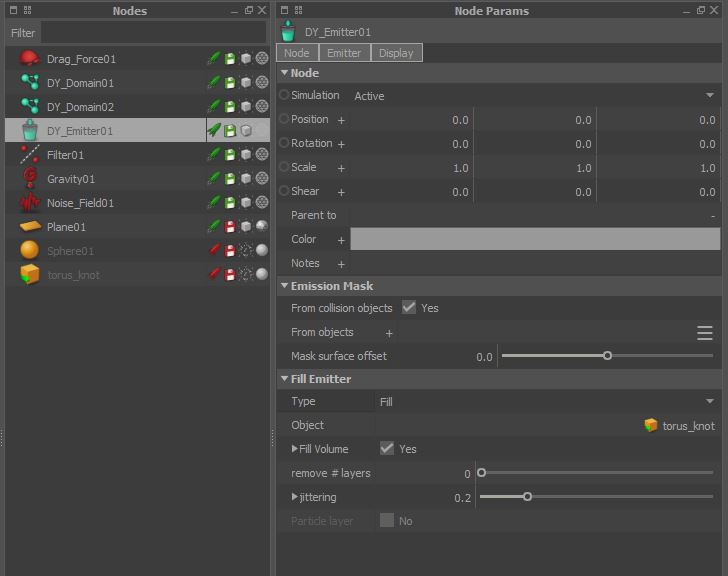Click torus_knot shaded sphere icon
This screenshot has height=576, width=728.
pos(262,274)
